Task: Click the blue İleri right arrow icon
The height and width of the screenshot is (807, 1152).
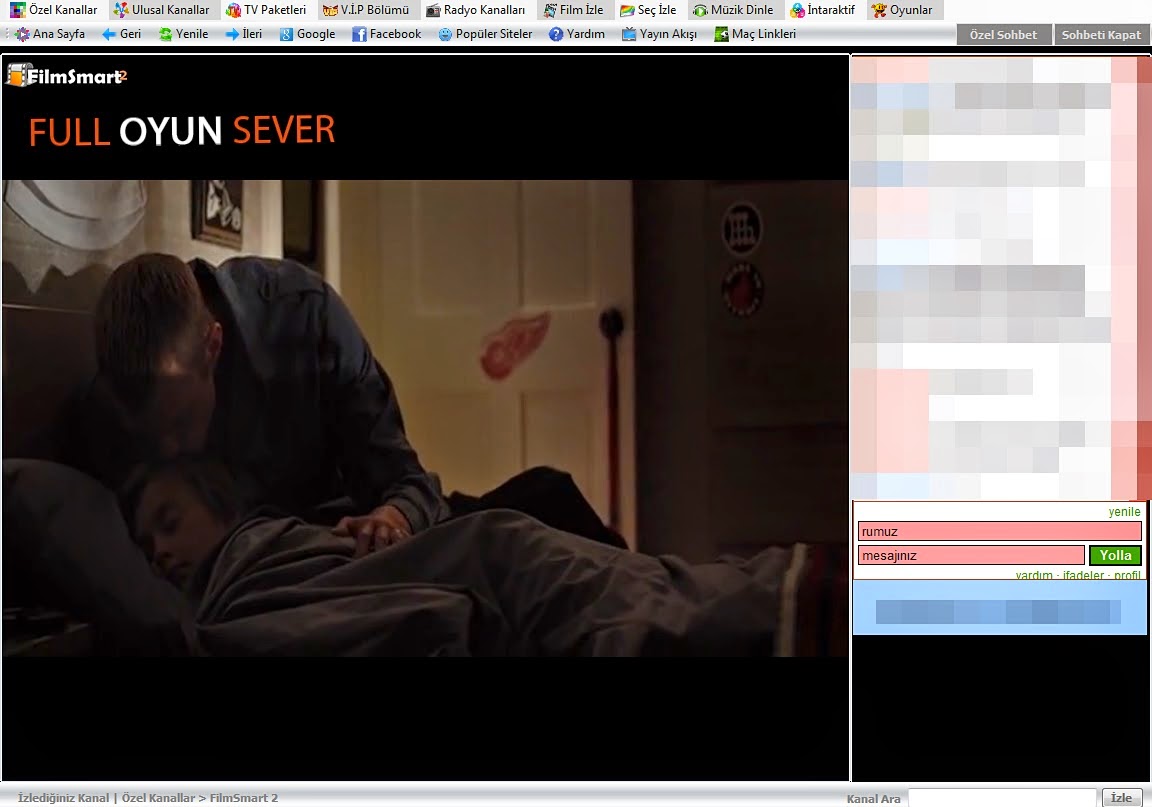Action: click(x=232, y=35)
